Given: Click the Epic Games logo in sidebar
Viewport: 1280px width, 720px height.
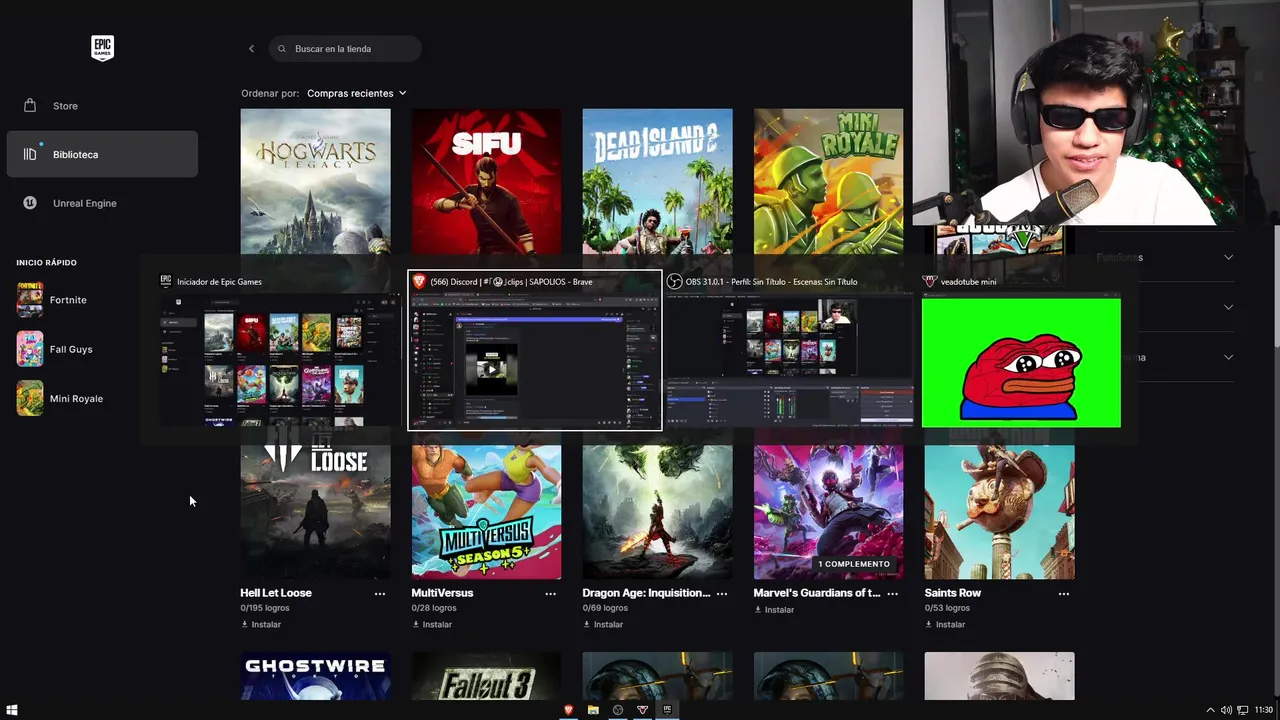Looking at the screenshot, I should (x=102, y=48).
